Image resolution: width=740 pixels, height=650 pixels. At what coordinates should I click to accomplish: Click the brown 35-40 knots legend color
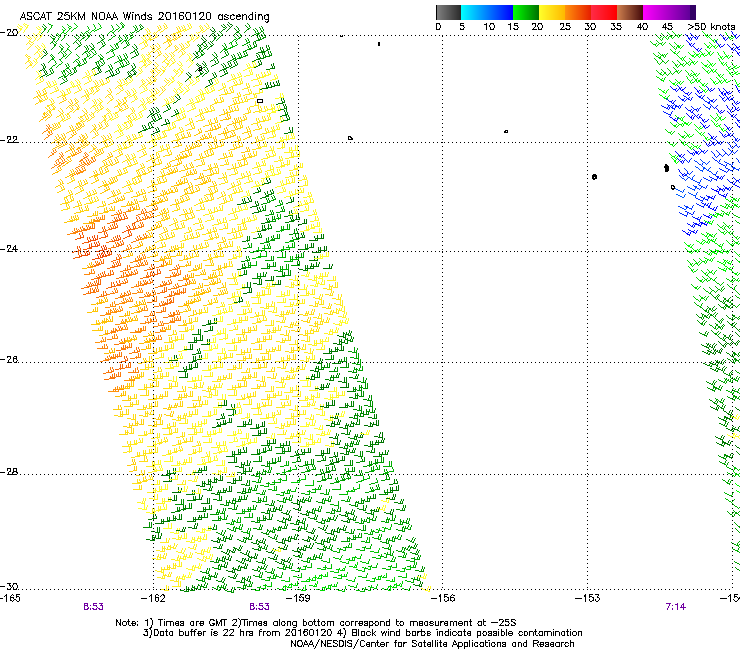click(x=630, y=12)
